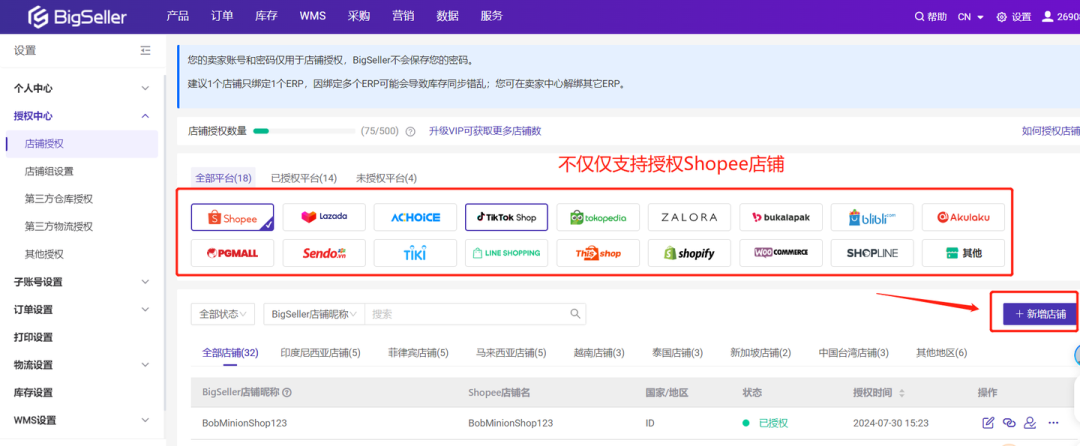Open the settings gear in top bar
Image resolution: width=1080 pixels, height=446 pixels.
[x=1001, y=17]
